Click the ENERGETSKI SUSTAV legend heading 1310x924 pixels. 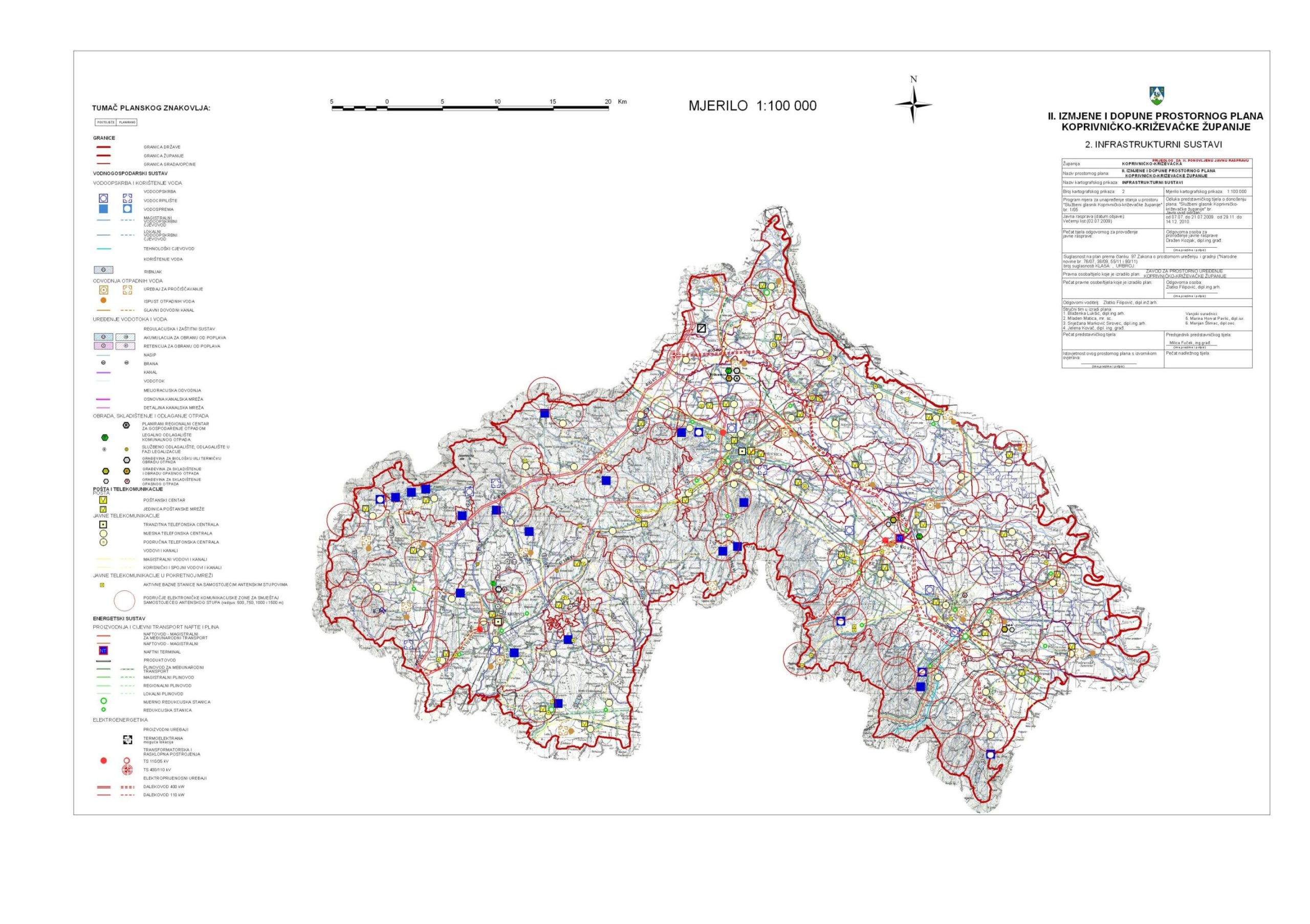tap(119, 618)
